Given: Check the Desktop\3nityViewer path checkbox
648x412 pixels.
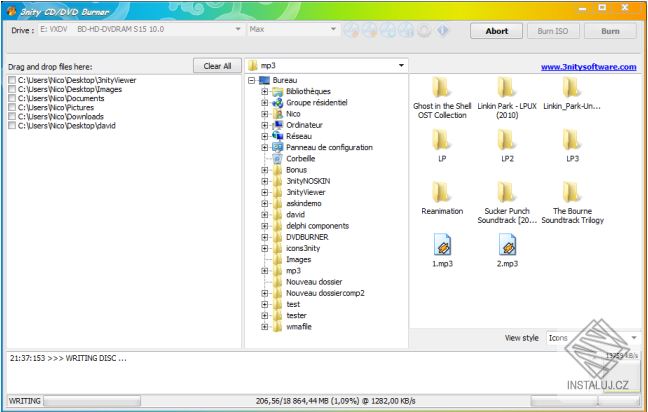Looking at the screenshot, I should point(12,80).
